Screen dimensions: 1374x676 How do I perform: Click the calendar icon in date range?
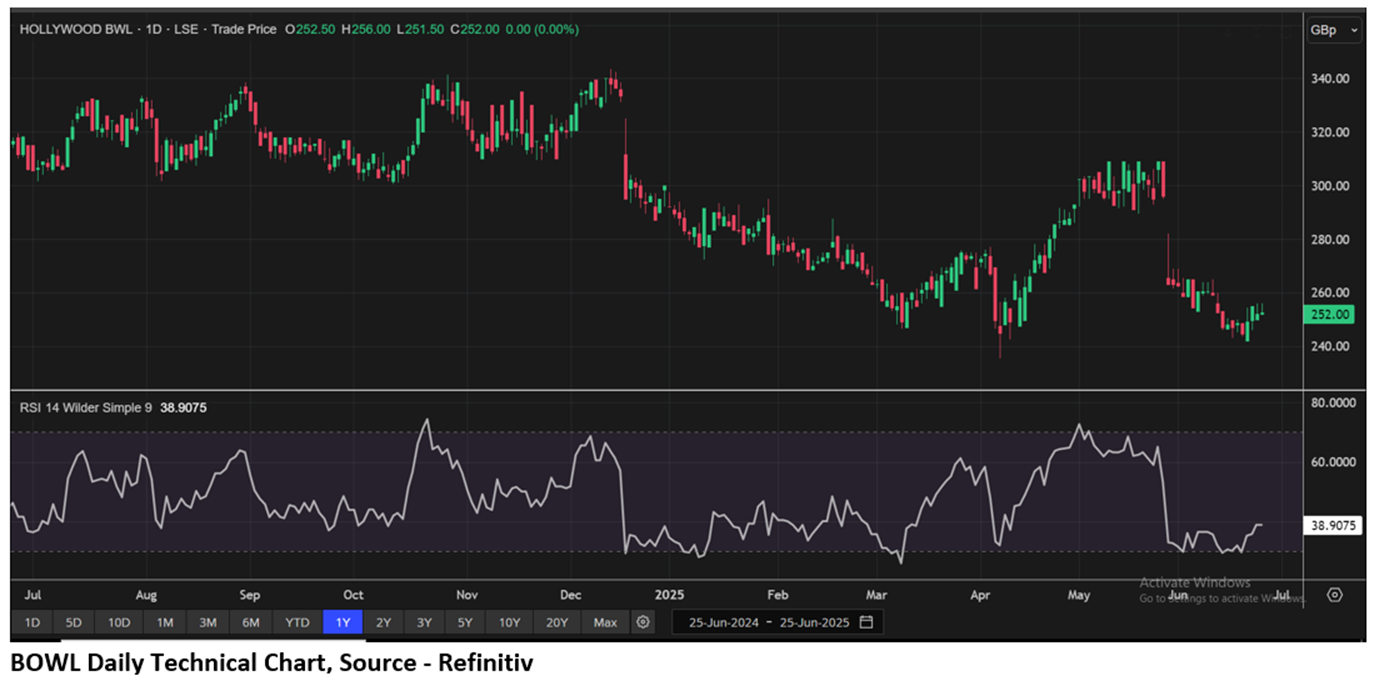(866, 622)
